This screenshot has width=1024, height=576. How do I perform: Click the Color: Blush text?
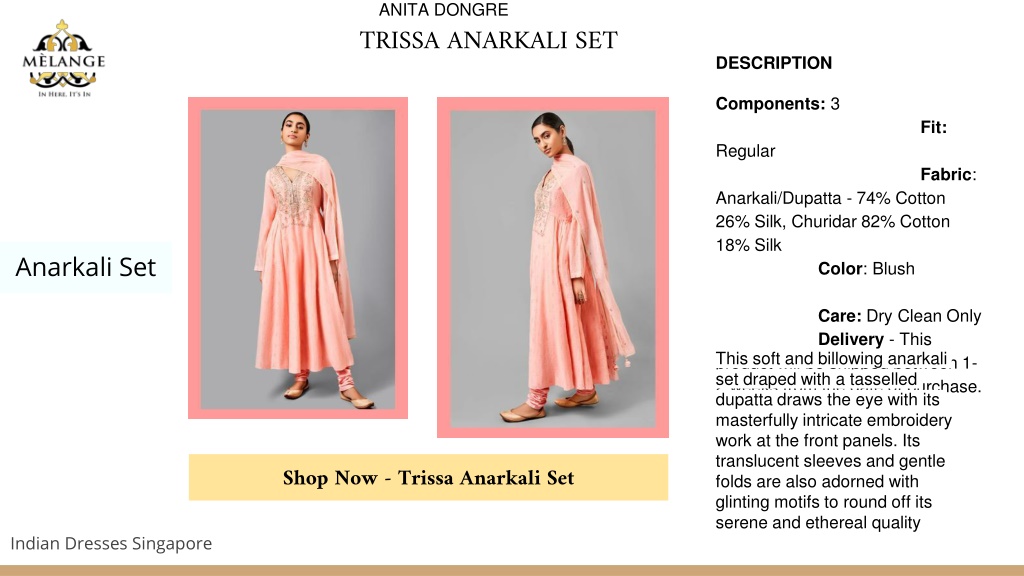tap(867, 268)
